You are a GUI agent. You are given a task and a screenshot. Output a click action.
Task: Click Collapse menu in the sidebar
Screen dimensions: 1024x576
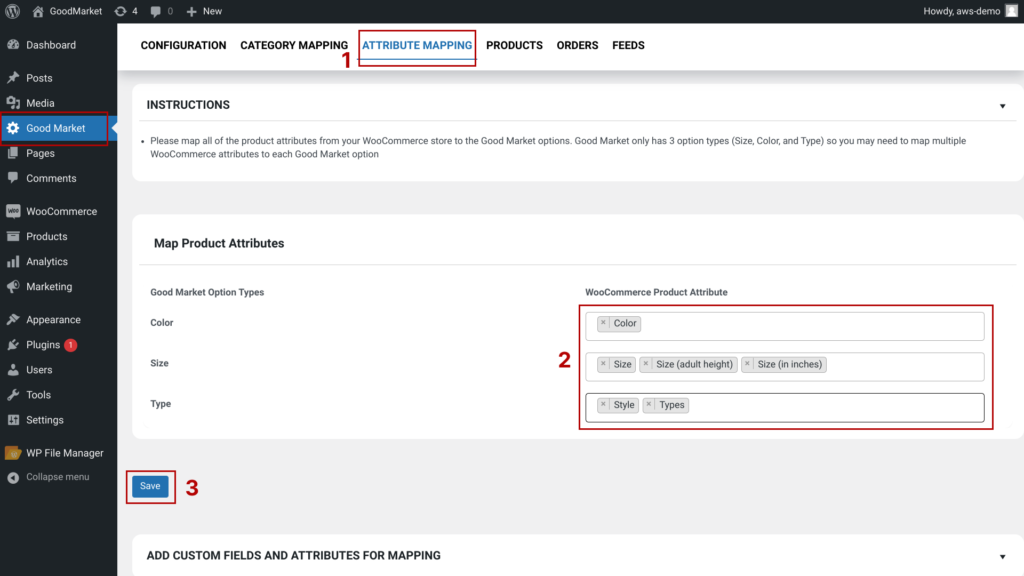[x=57, y=477]
